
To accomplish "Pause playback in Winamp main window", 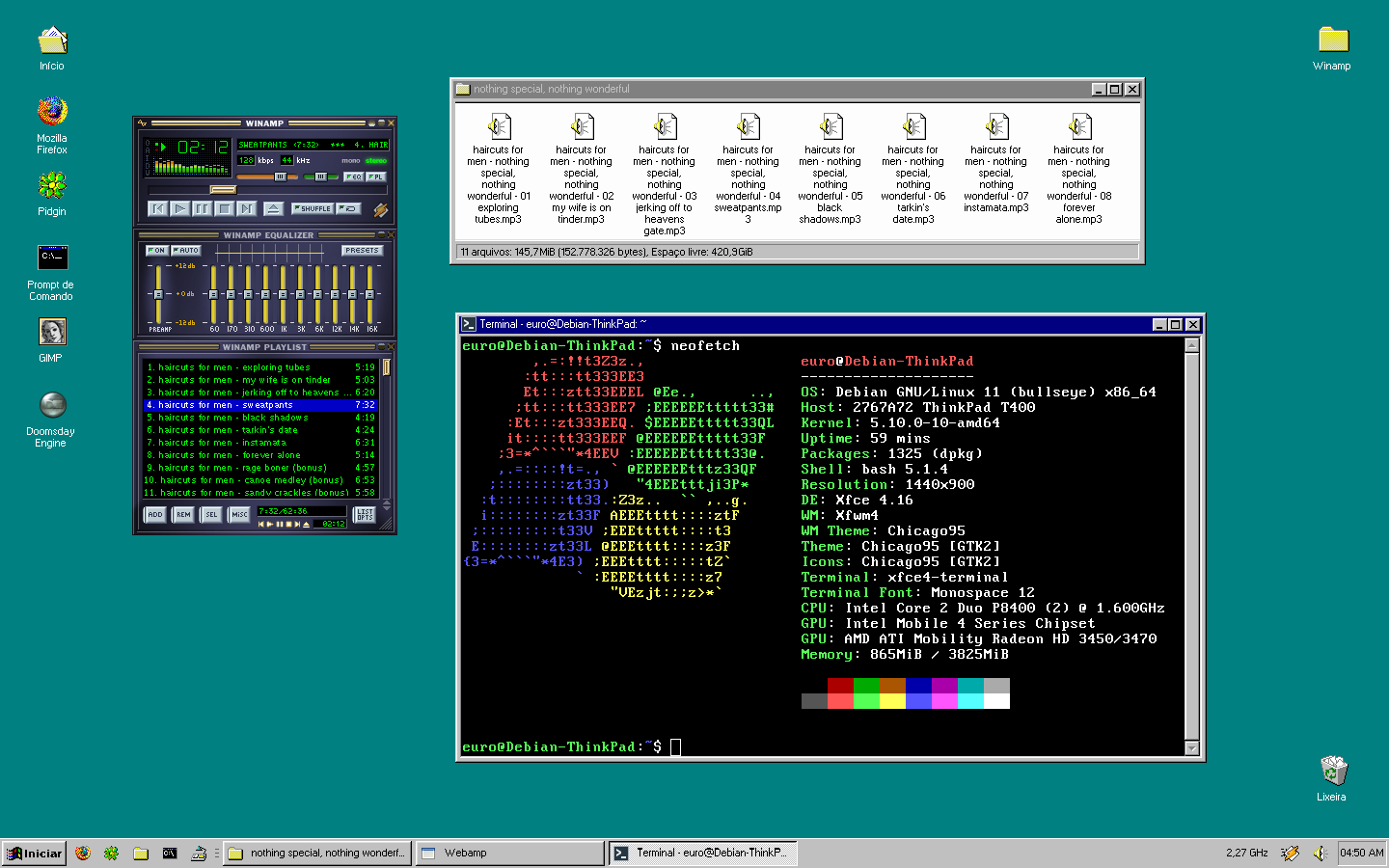I will [x=203, y=208].
